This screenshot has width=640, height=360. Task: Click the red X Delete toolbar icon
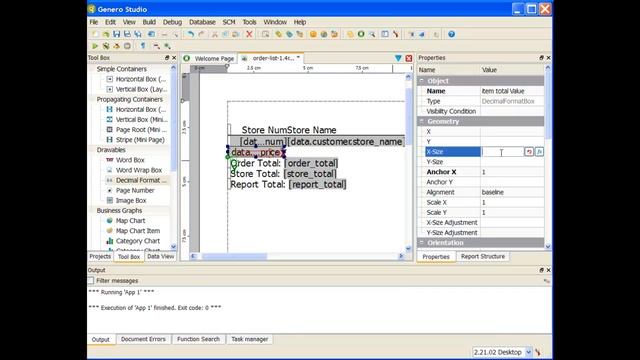249,34
